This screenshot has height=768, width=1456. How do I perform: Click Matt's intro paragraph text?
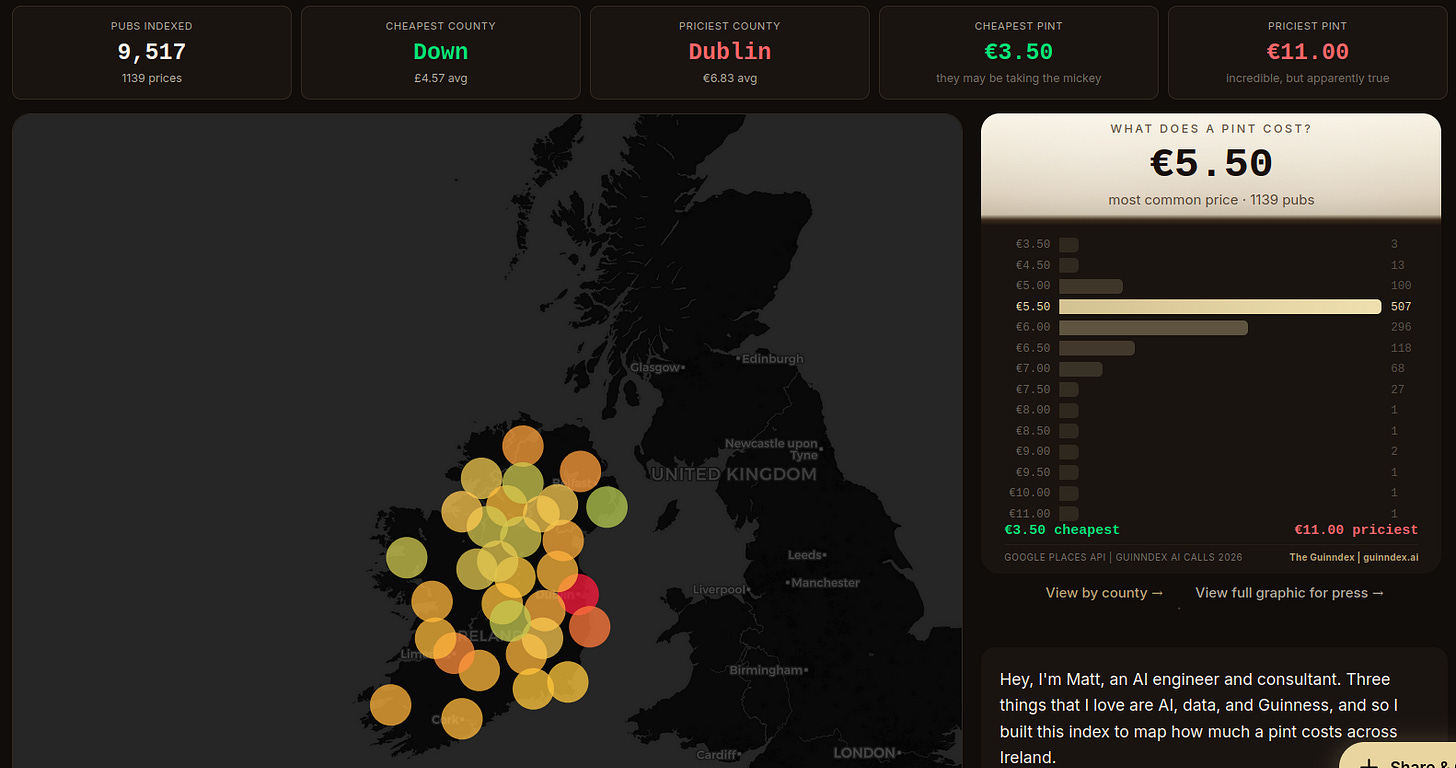(x=1200, y=718)
